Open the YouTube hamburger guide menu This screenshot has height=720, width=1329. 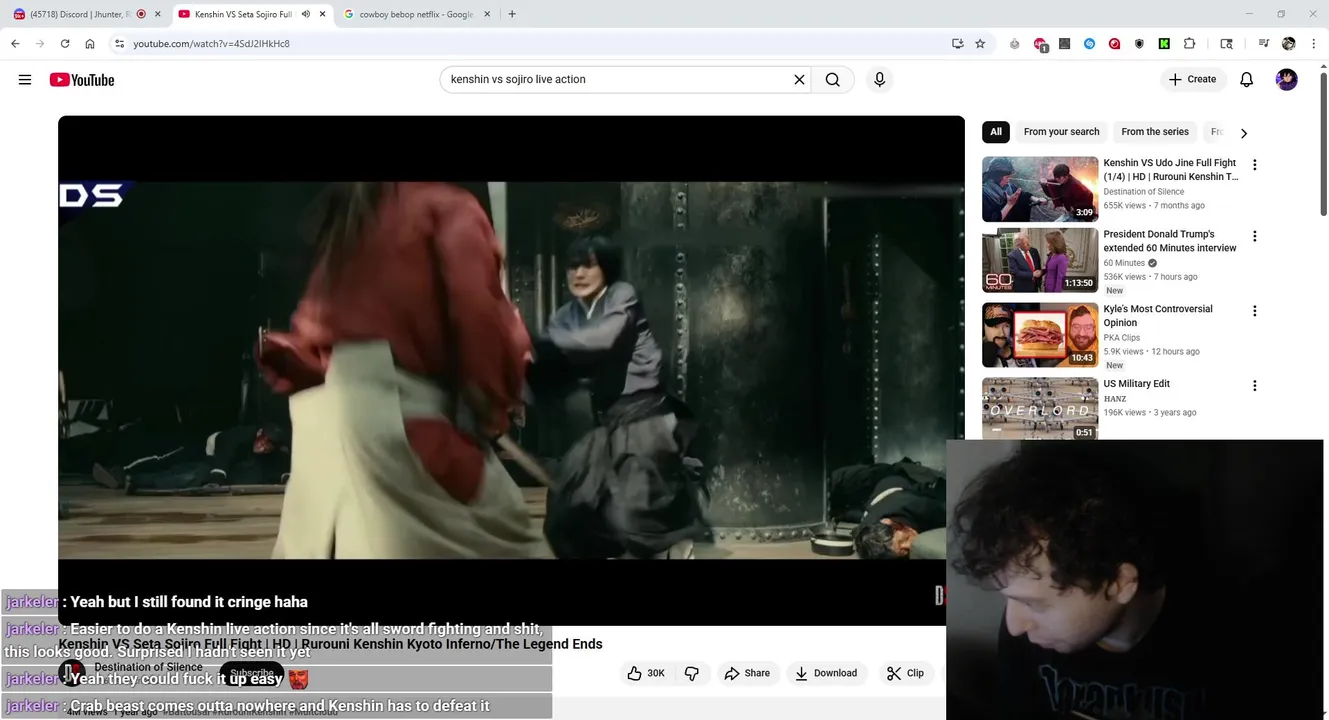[x=25, y=80]
